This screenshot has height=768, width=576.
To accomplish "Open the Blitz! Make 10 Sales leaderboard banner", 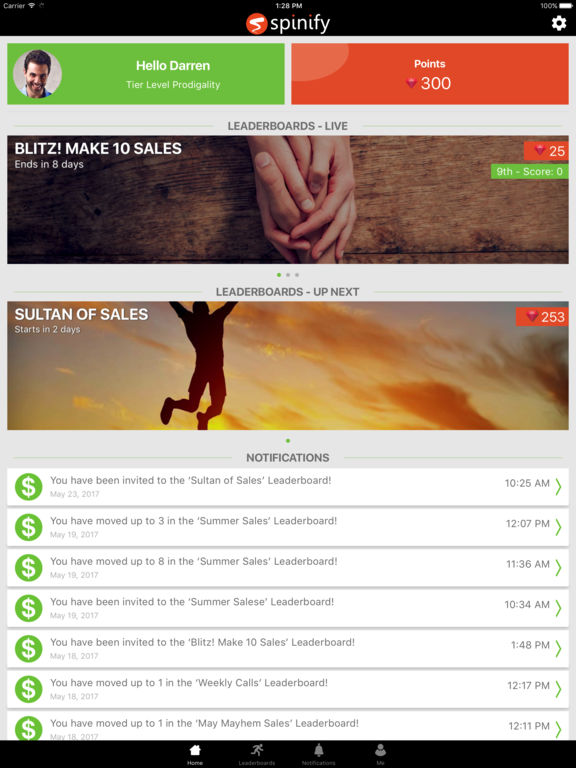I will tap(288, 200).
